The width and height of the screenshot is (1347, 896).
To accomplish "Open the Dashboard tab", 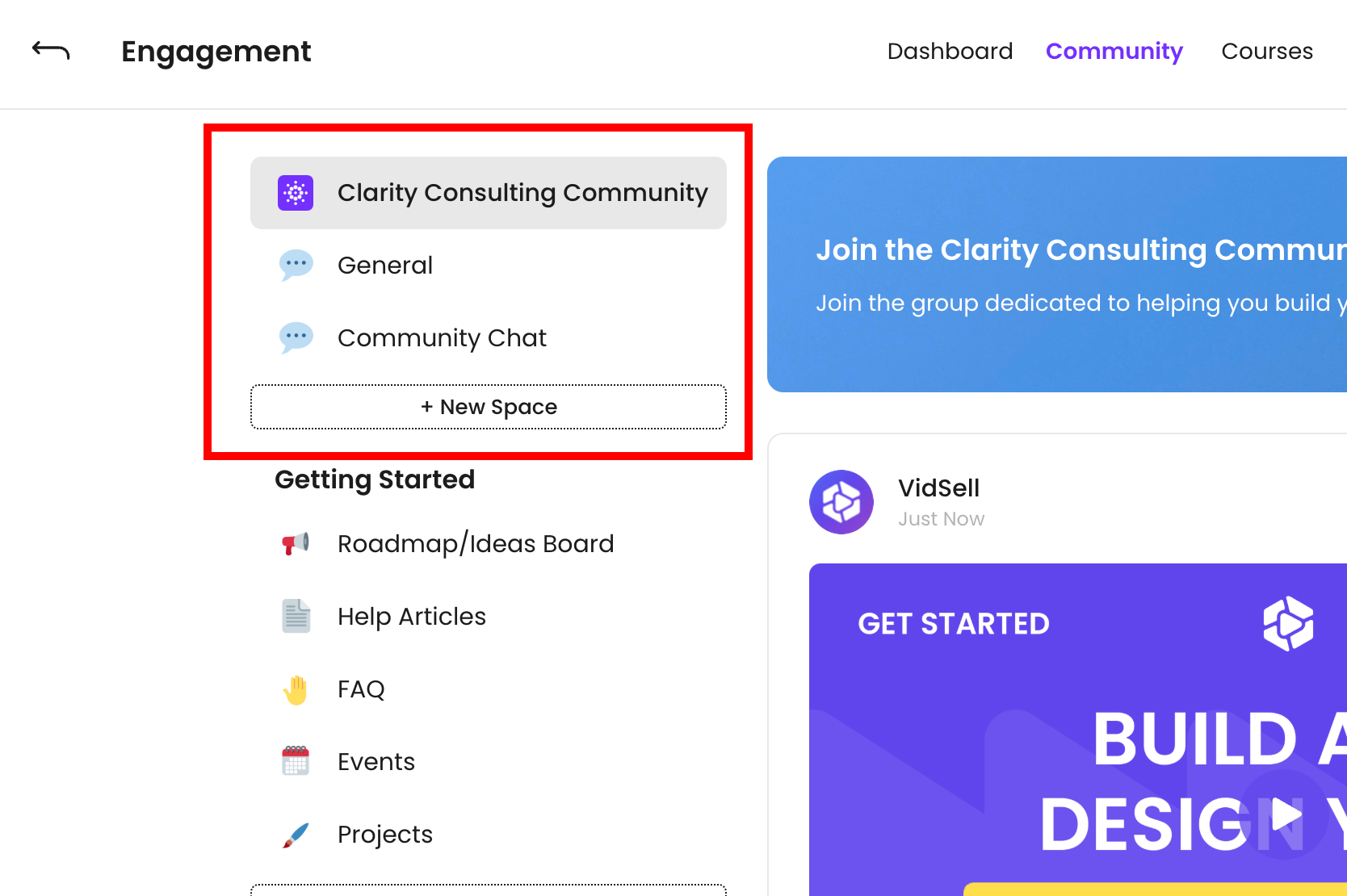I will (x=950, y=51).
